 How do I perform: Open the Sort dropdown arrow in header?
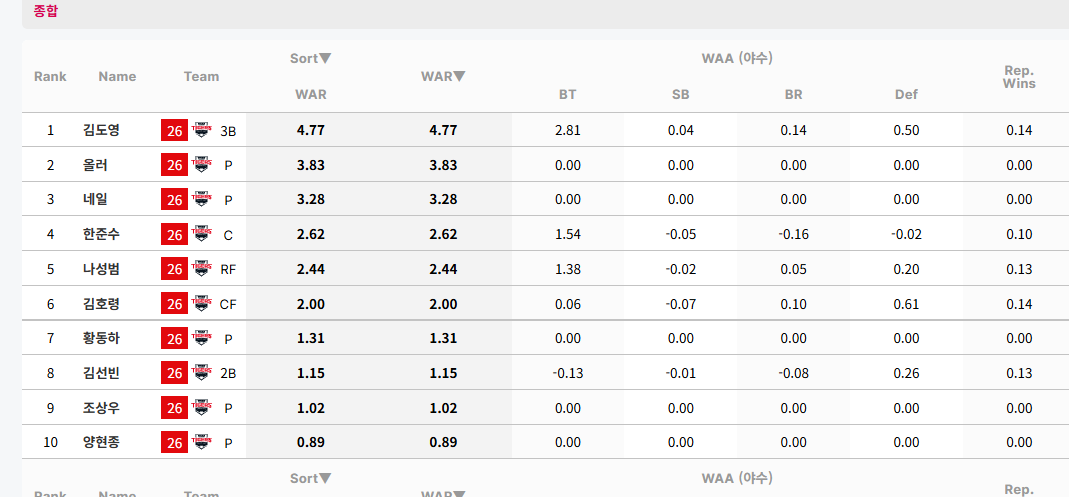click(325, 59)
